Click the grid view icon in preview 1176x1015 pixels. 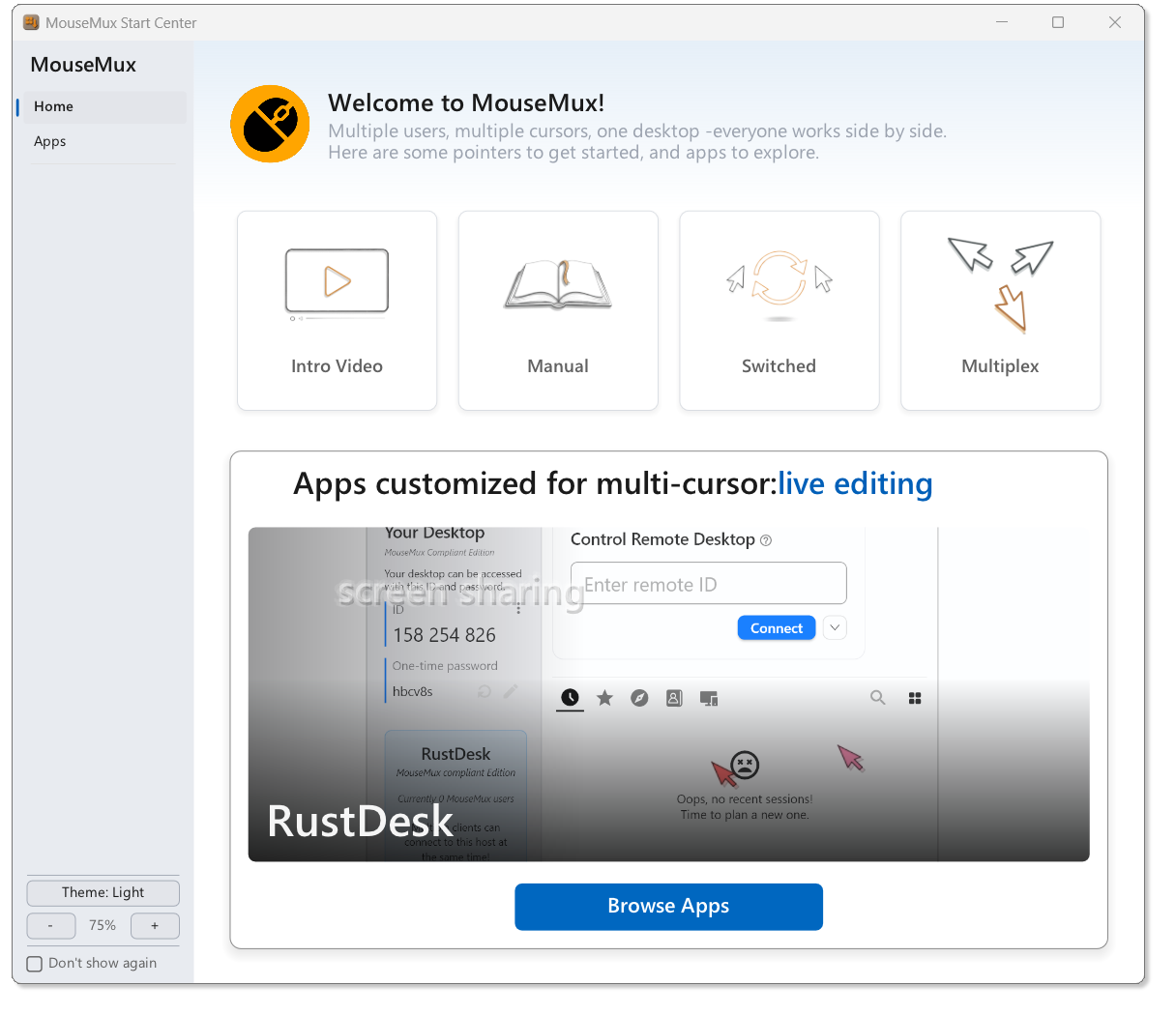coord(915,698)
